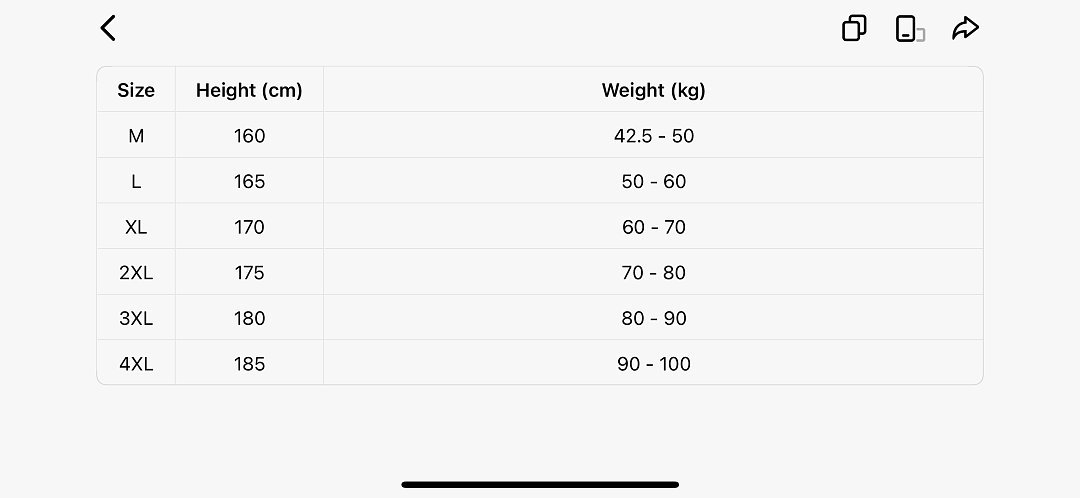Tap the M size cell
Image resolution: width=1080 pixels, height=498 pixels.
[136, 136]
